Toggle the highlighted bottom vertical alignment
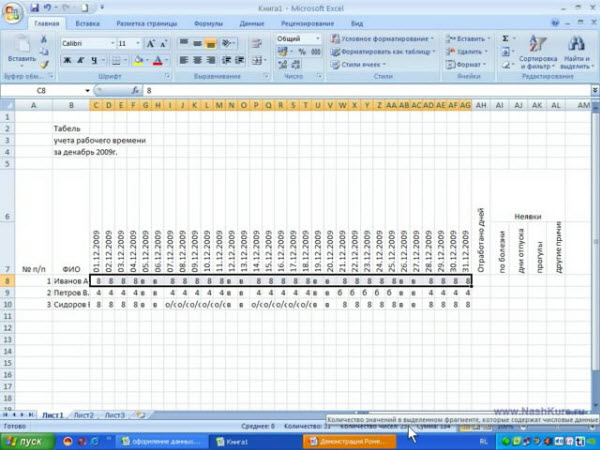This screenshot has width=600, height=450. tap(210, 43)
